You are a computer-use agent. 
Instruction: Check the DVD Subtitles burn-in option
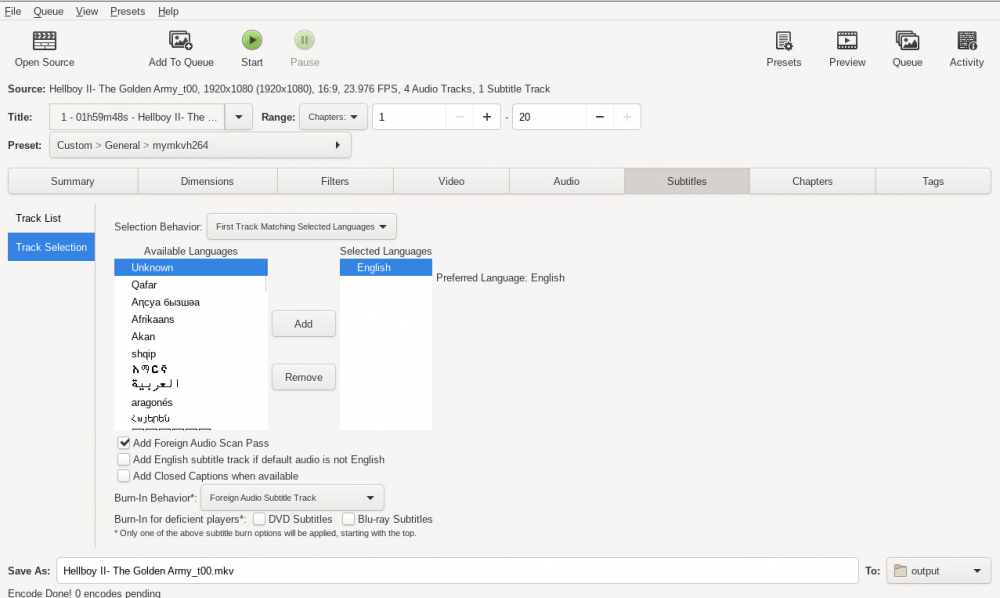point(259,519)
